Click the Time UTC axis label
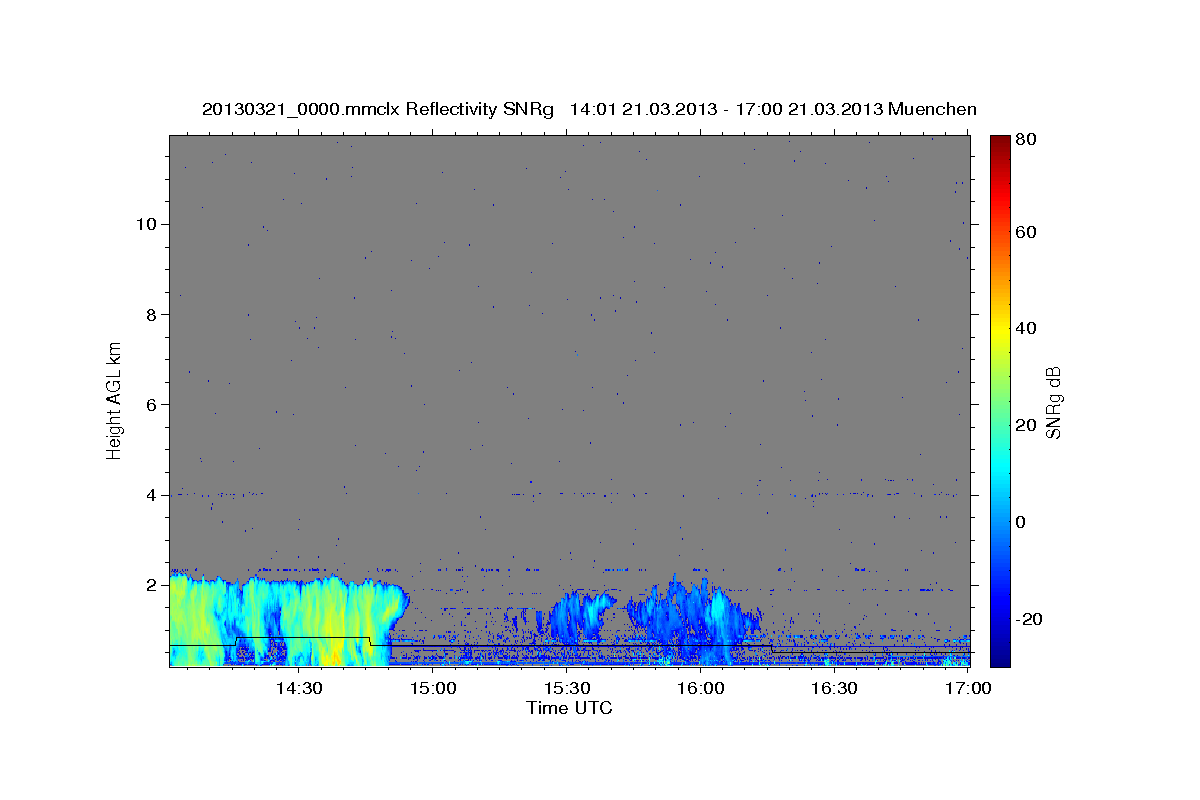1200x800 pixels. tap(569, 708)
